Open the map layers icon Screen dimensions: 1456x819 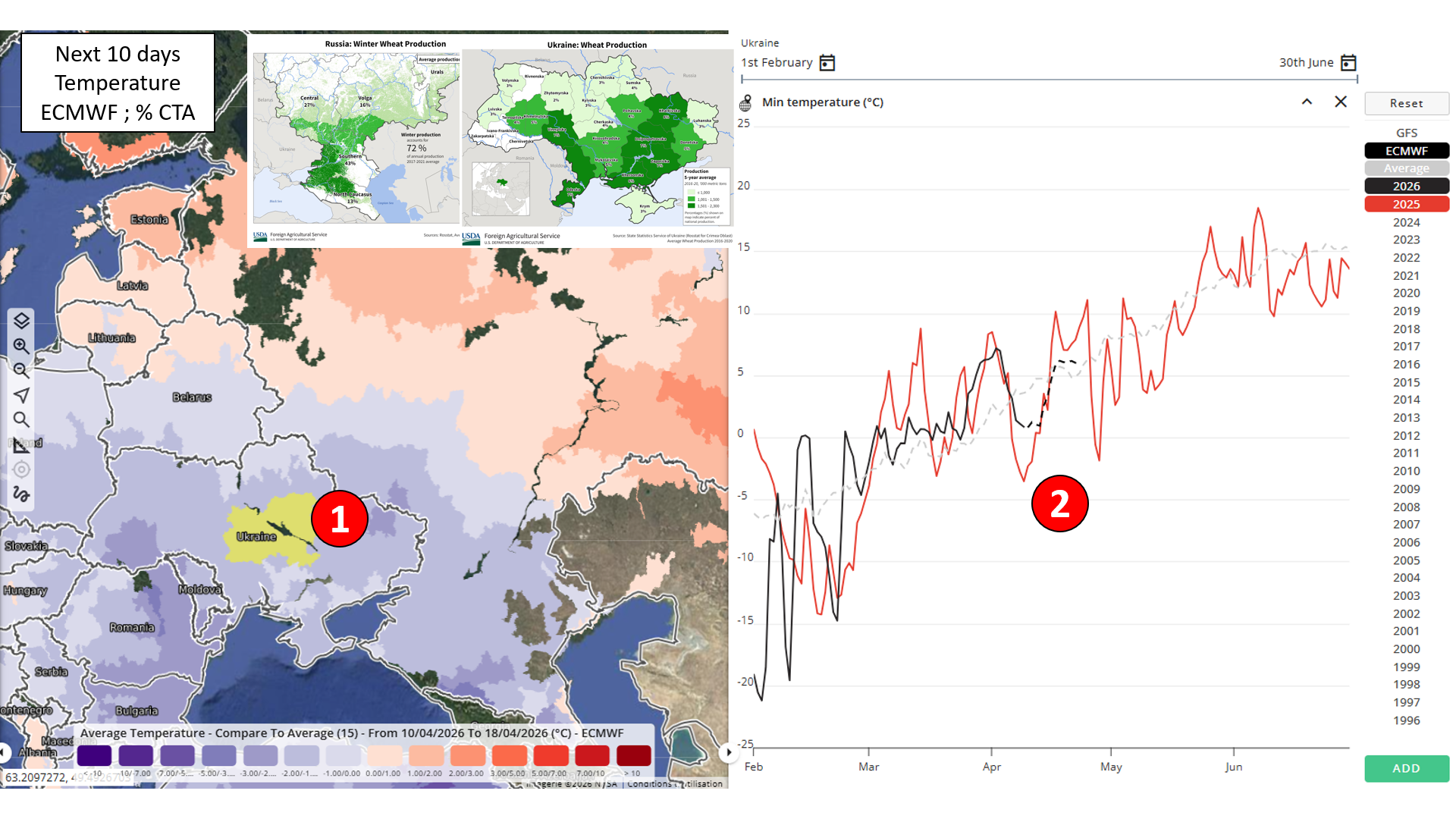point(21,321)
